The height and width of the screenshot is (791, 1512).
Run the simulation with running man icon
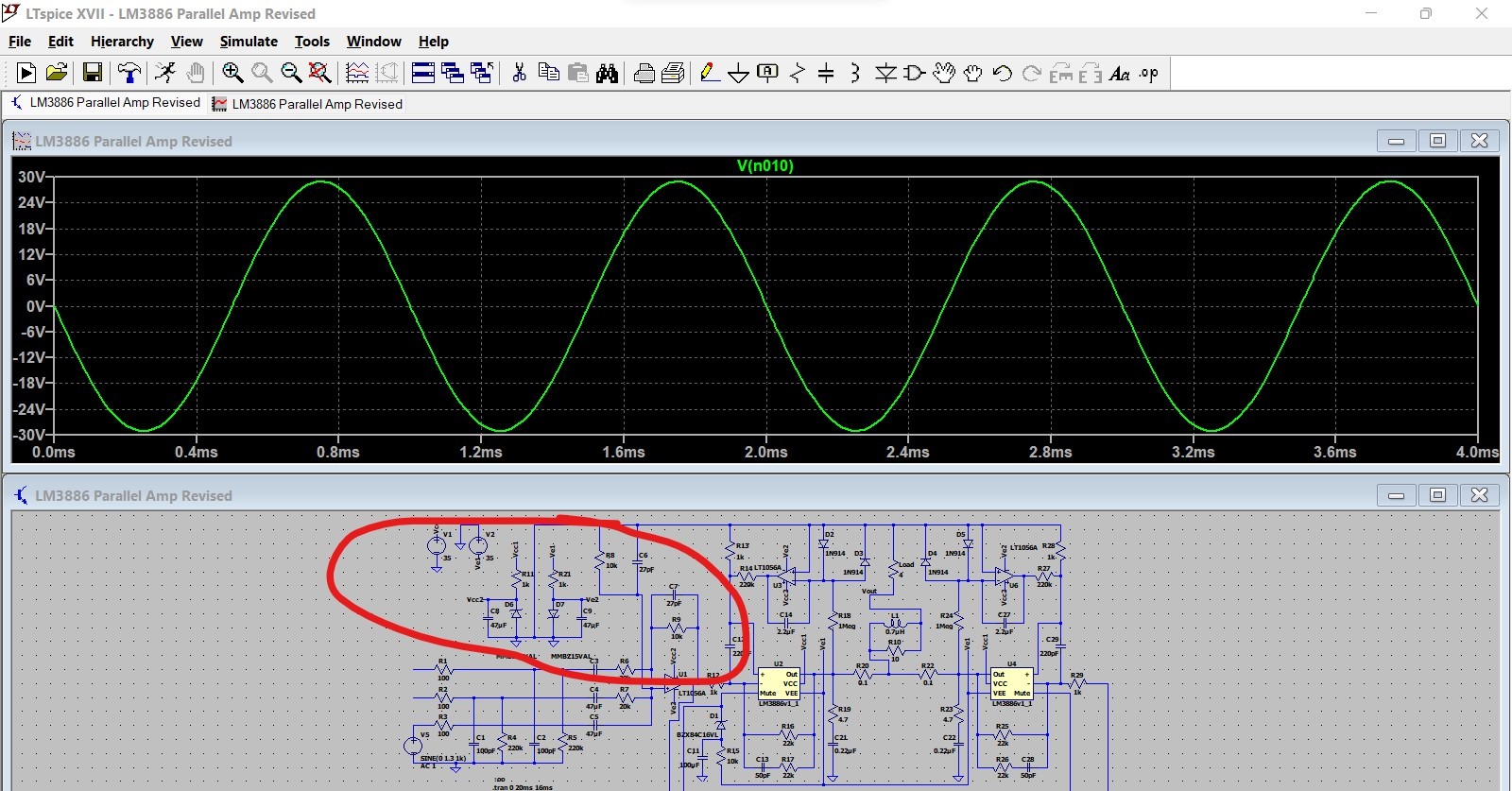pyautogui.click(x=165, y=73)
